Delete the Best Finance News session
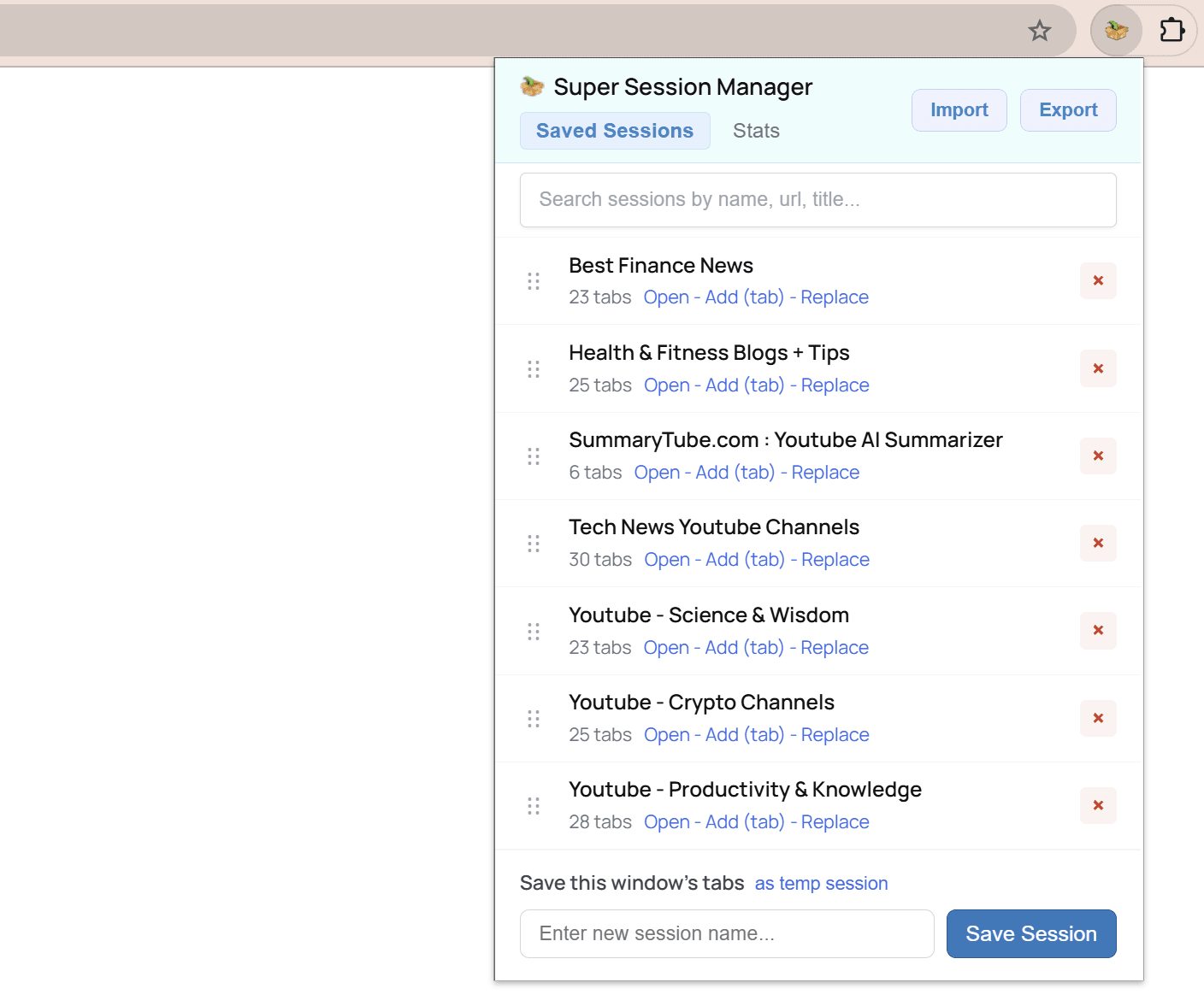1204x1006 pixels. [1097, 280]
